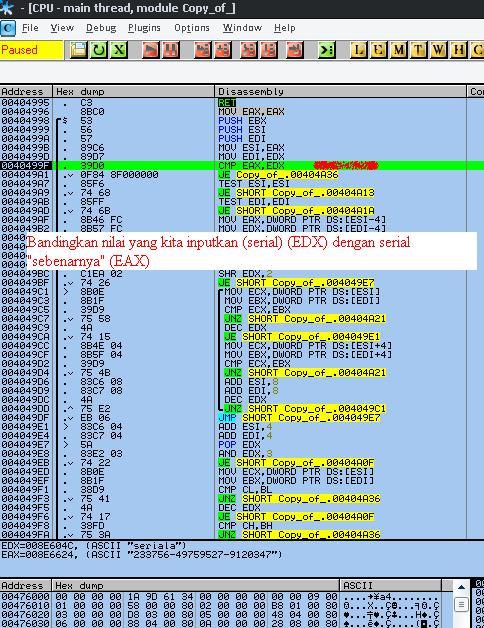Image resolution: width=484 pixels, height=628 pixels.
Task: Show the Handles window (H)
Action: point(458,50)
